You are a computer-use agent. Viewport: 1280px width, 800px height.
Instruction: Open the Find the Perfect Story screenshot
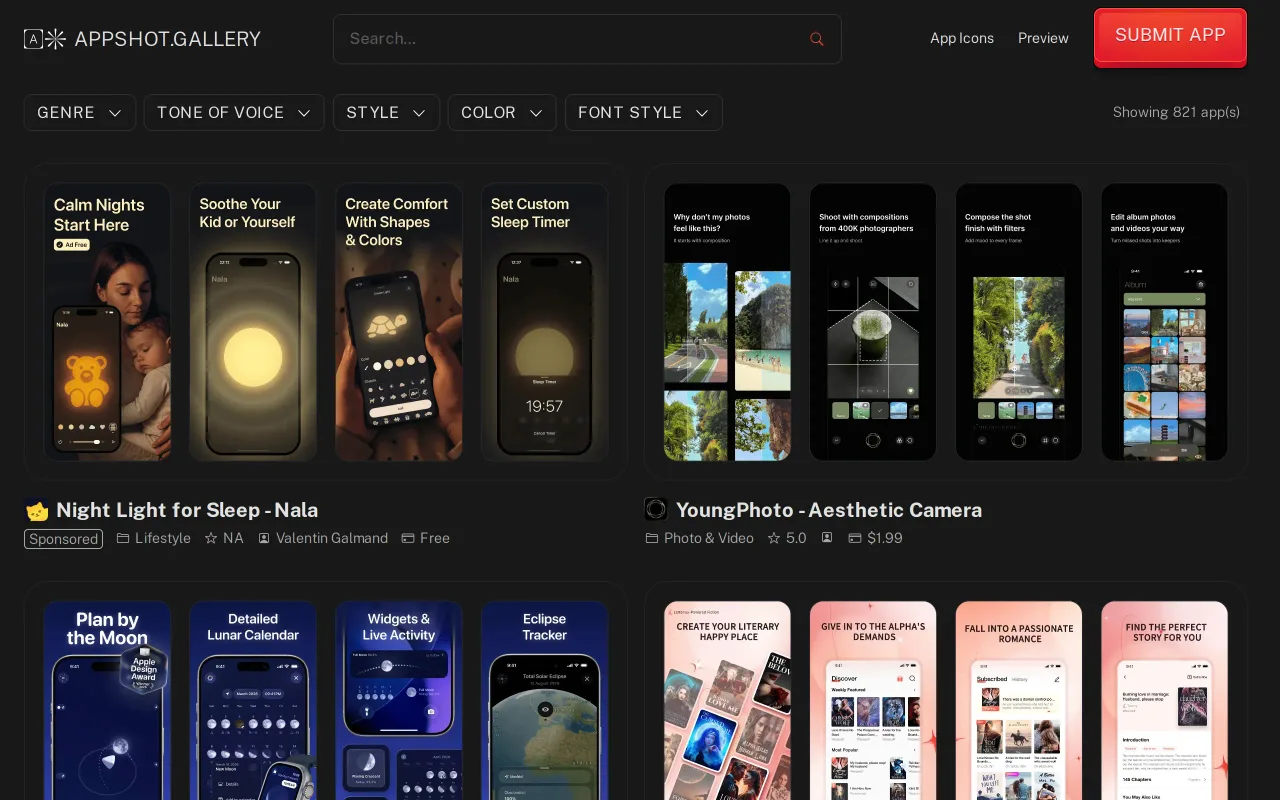(x=1164, y=700)
